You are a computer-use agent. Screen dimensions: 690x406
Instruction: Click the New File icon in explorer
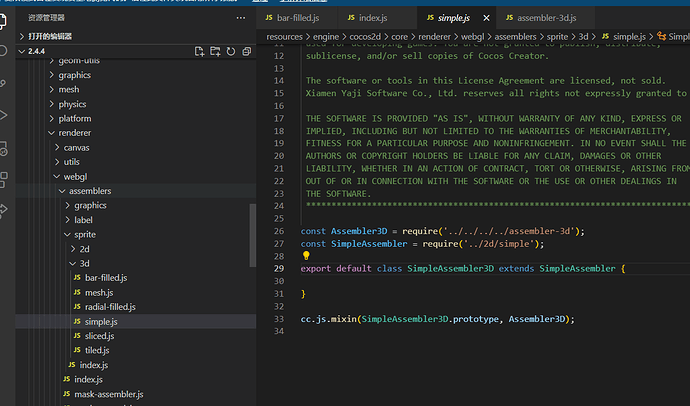click(x=200, y=51)
